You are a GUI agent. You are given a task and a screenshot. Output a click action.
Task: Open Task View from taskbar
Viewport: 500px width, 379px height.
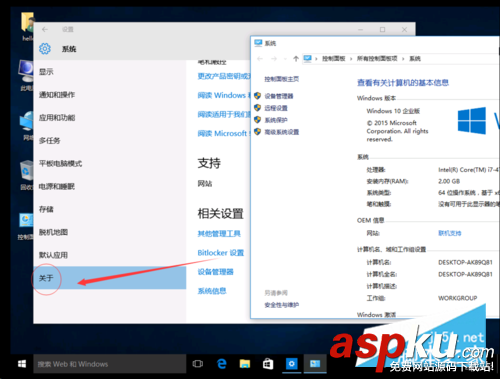click(198, 364)
